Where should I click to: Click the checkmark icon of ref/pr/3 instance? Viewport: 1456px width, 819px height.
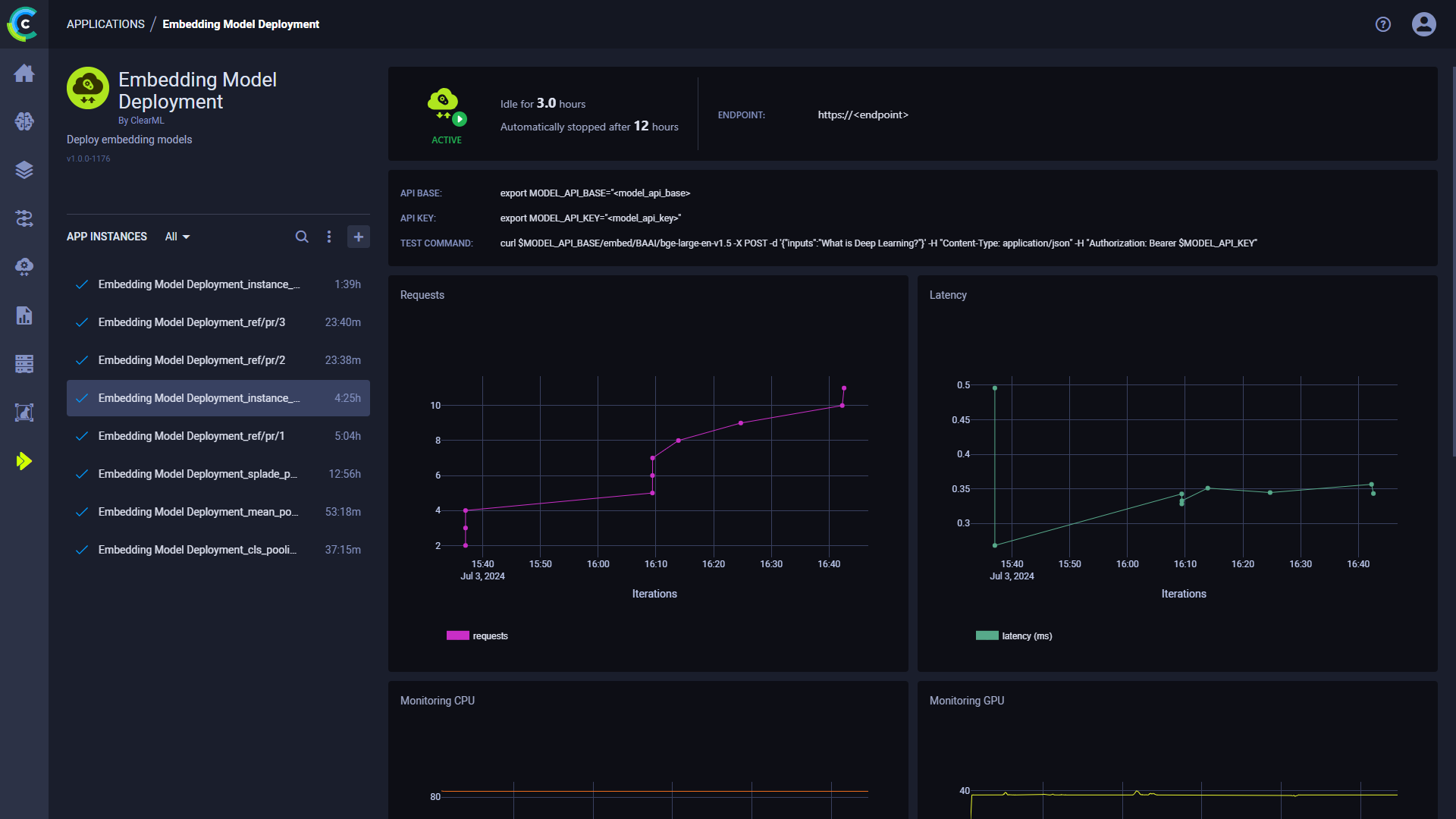[x=82, y=322]
